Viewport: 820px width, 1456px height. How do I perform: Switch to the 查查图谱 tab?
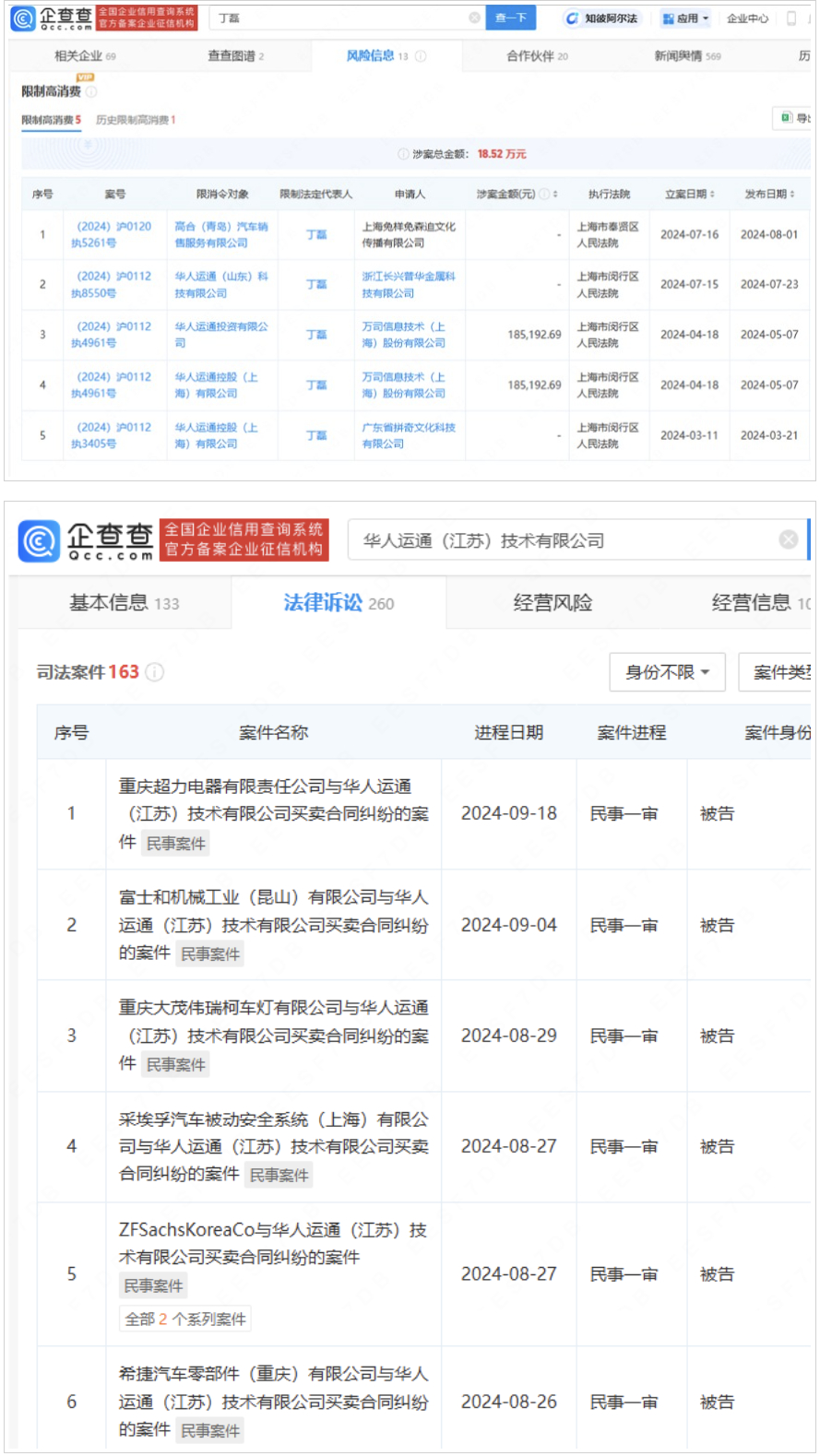(x=236, y=56)
